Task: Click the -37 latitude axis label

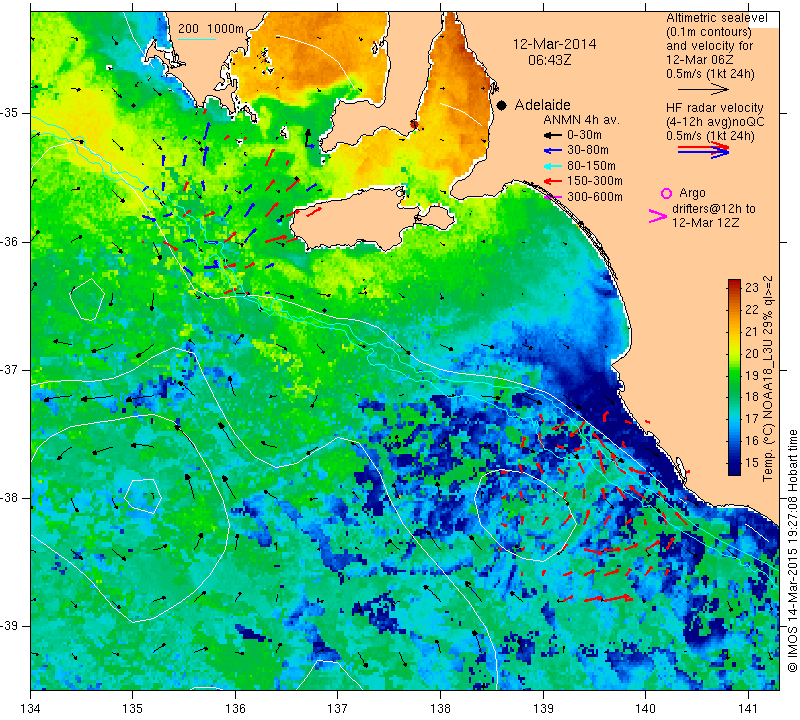Action: click(10, 369)
